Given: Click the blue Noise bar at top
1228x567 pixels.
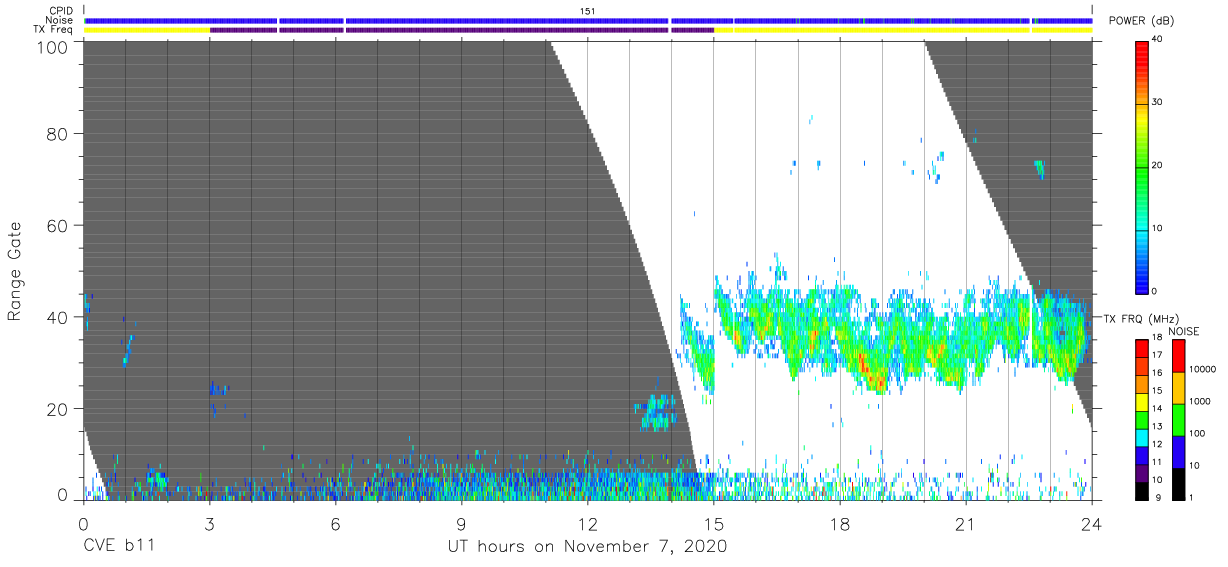Looking at the screenshot, I should 588,20.
